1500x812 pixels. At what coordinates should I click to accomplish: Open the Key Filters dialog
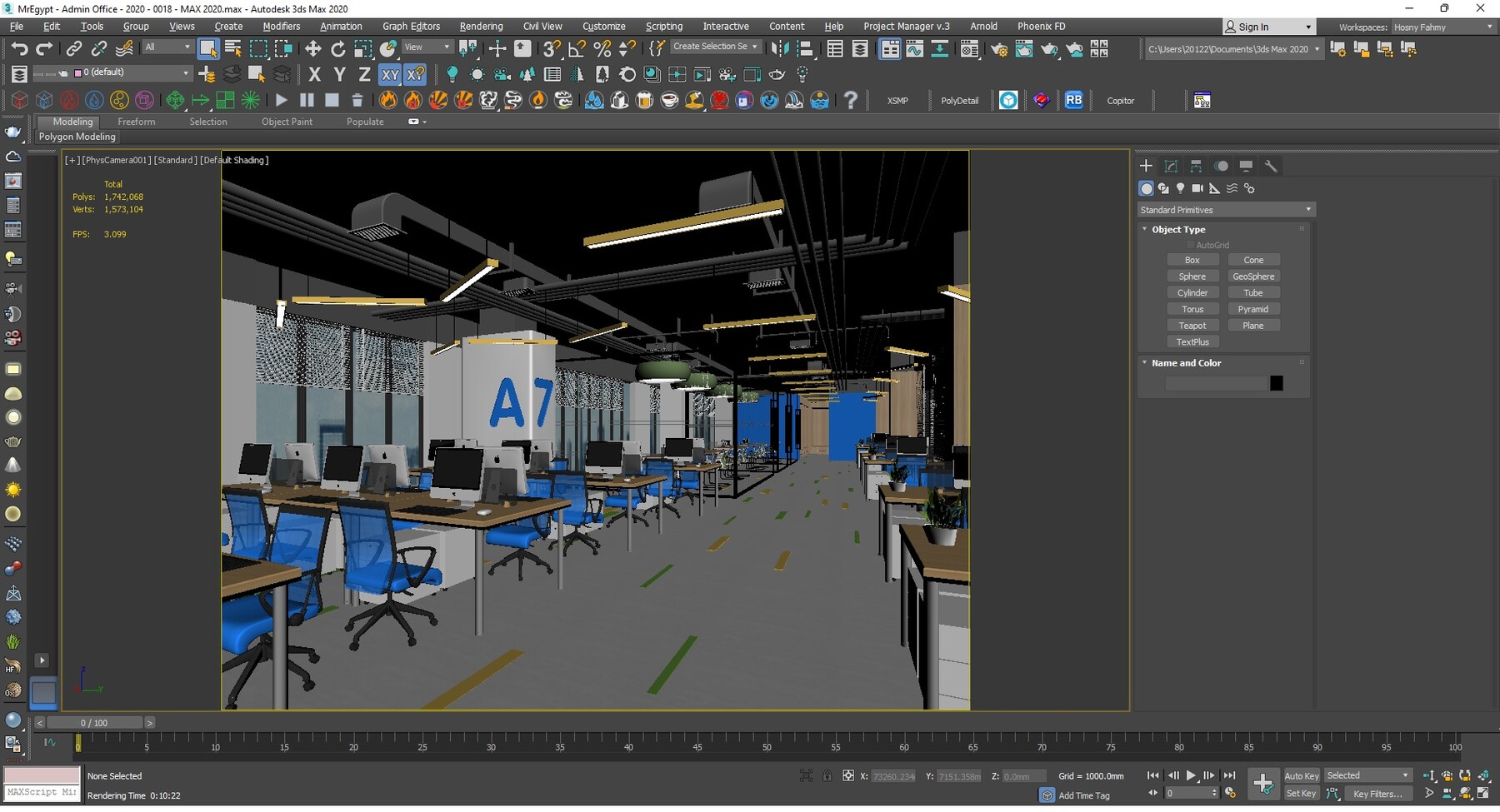(1378, 794)
